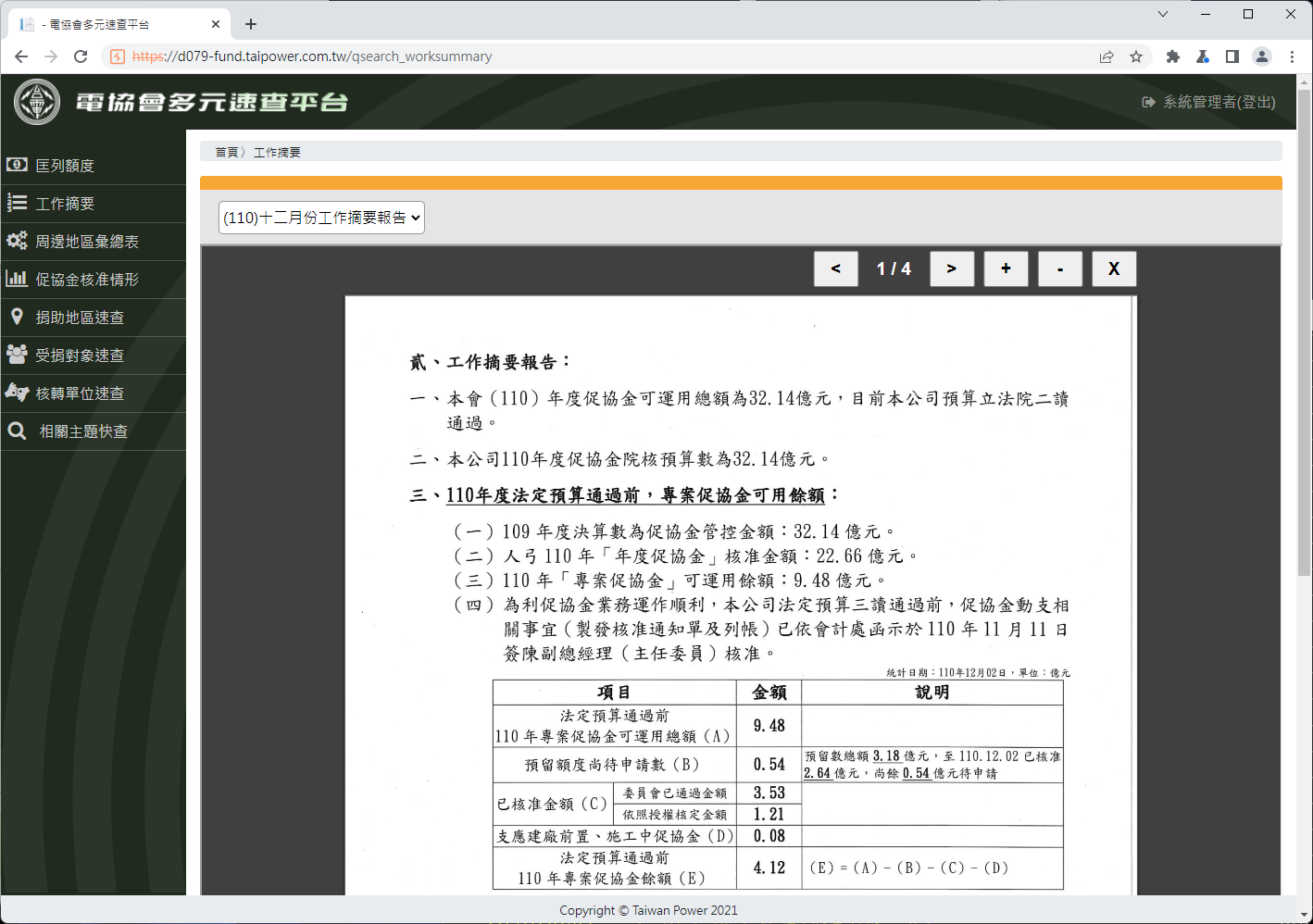Zoom out the document with - button
Viewport: 1313px width, 924px height.
click(1060, 268)
